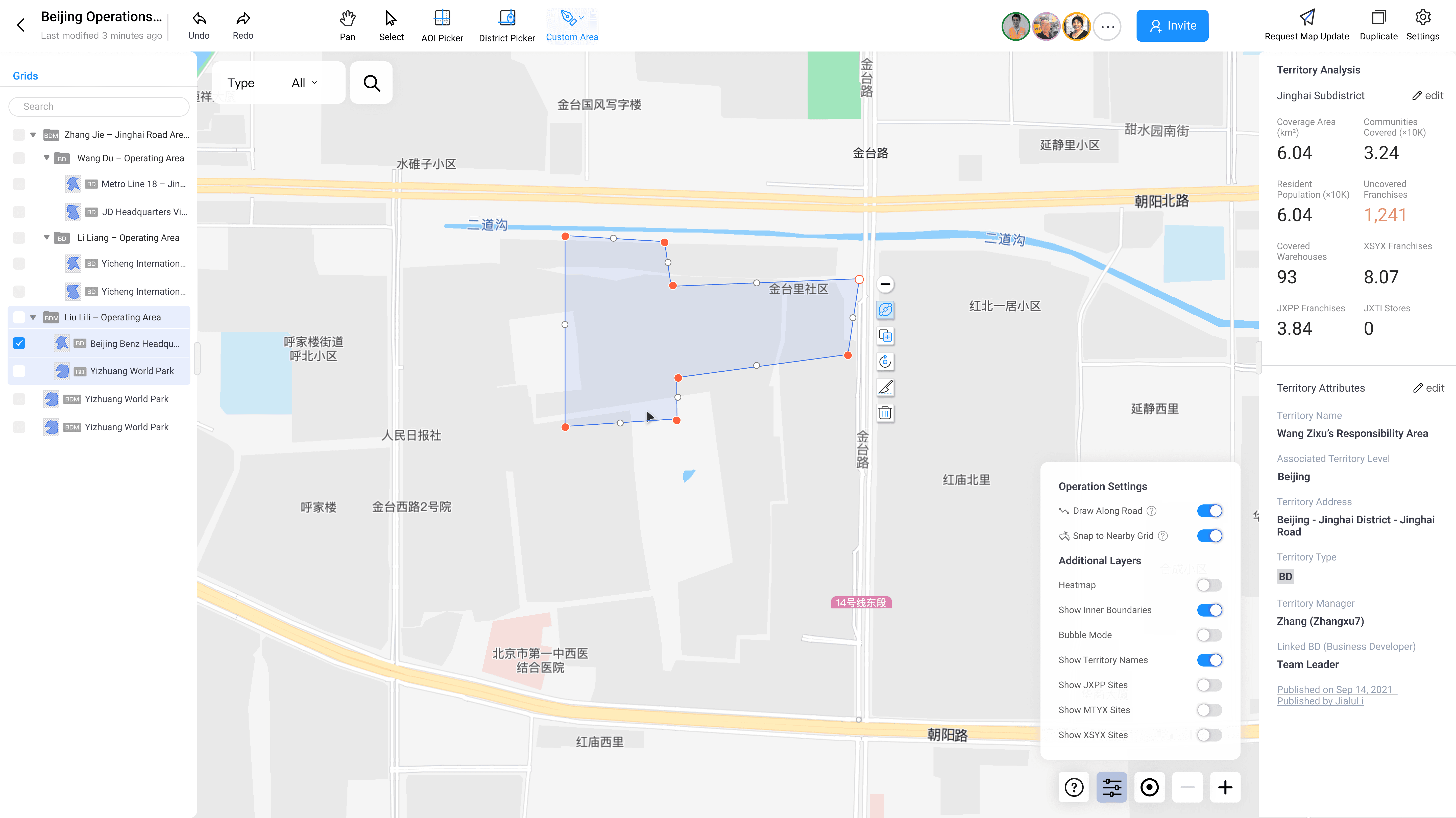Enable the Heatmap layer toggle
The height and width of the screenshot is (818, 1456).
(x=1209, y=585)
